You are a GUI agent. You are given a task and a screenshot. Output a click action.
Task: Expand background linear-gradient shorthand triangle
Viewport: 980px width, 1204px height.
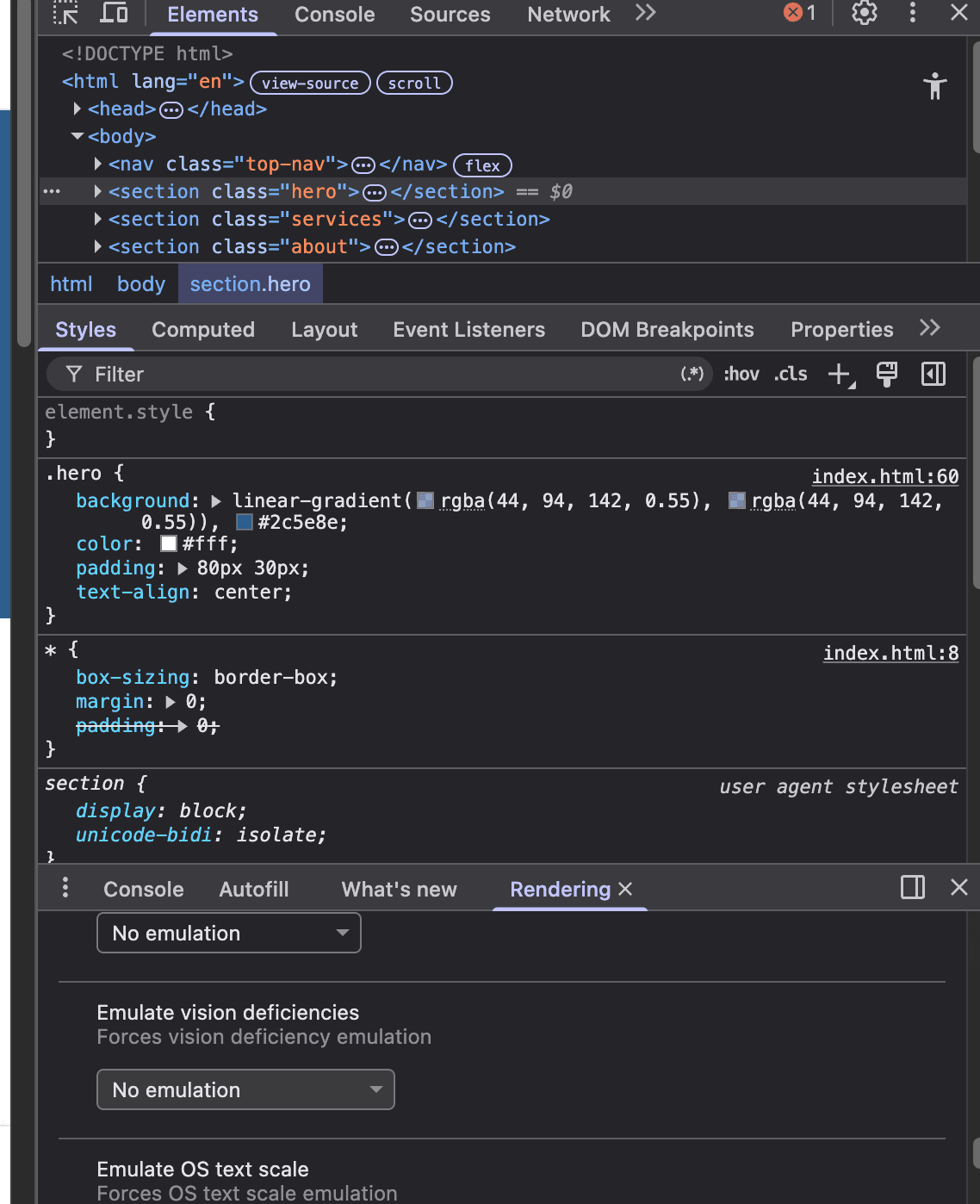coord(216,501)
